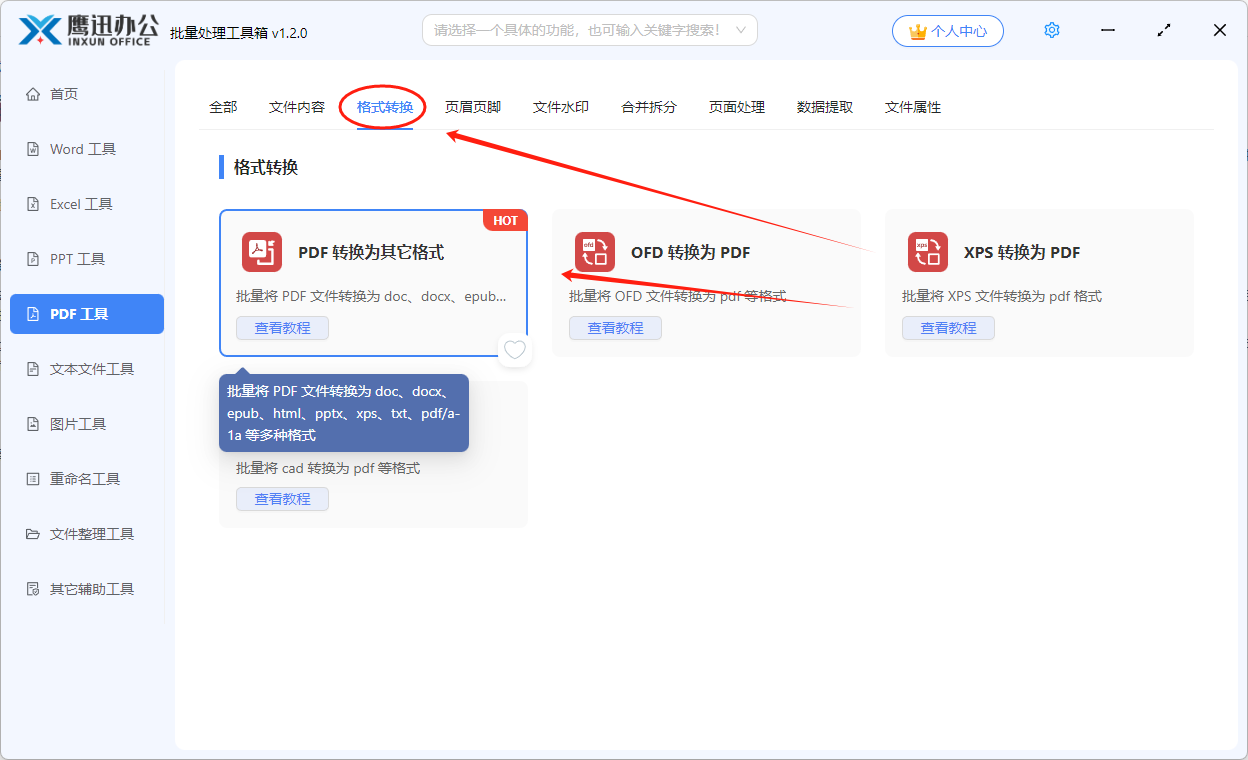The width and height of the screenshot is (1248, 760).
Task: Click the 批量将 XPS 文件转换 description
Action: tap(1002, 296)
